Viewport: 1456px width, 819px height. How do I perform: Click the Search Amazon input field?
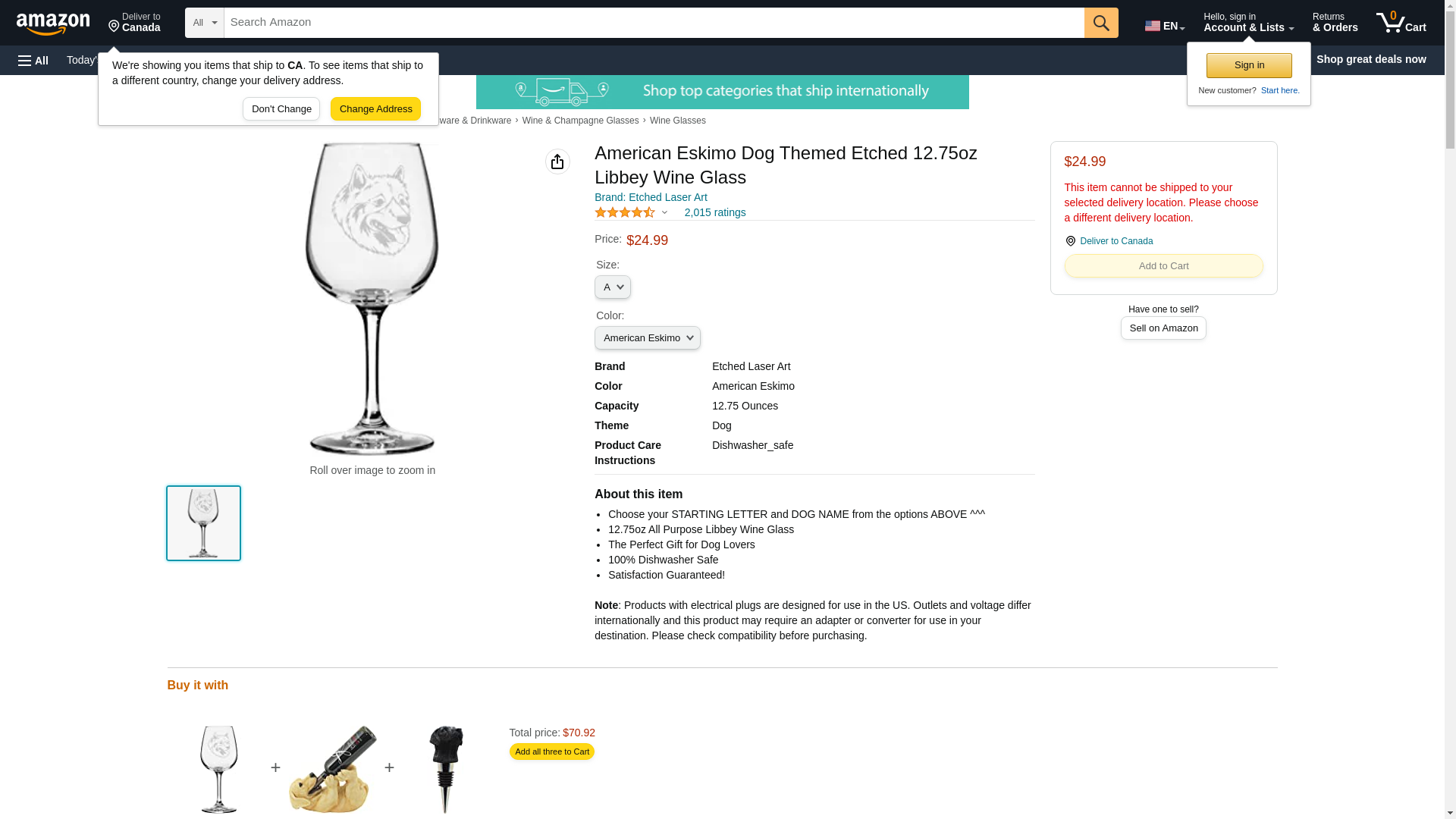point(654,23)
